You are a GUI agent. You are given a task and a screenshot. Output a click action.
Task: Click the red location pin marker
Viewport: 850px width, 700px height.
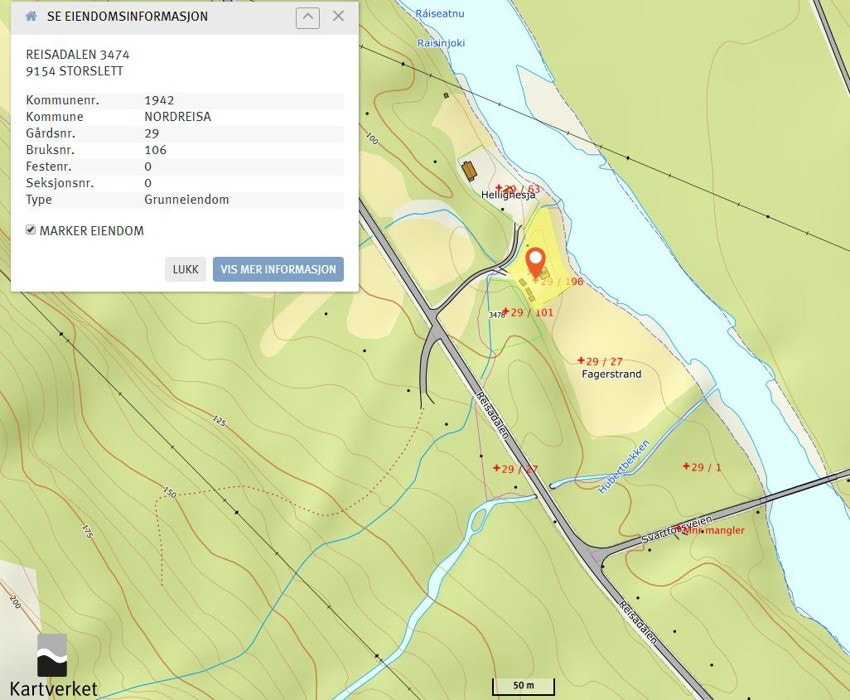point(536,262)
